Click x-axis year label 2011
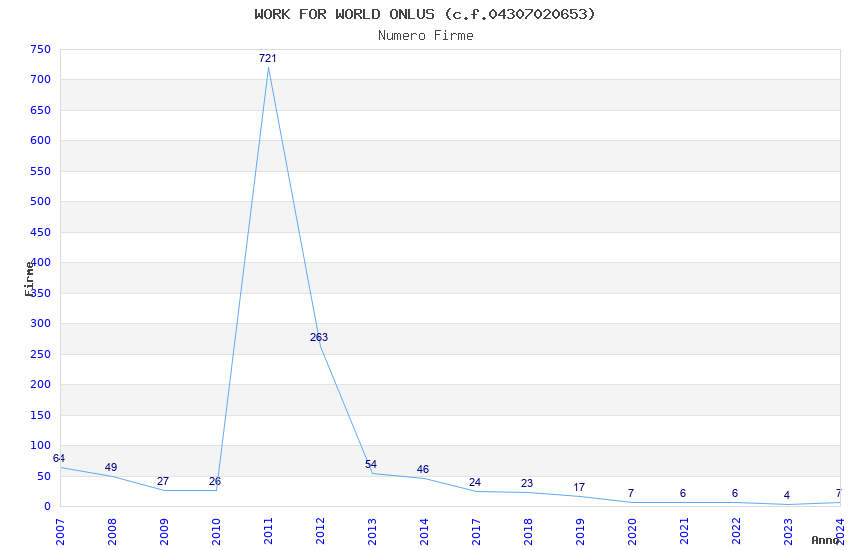850x550 pixels. point(268,532)
